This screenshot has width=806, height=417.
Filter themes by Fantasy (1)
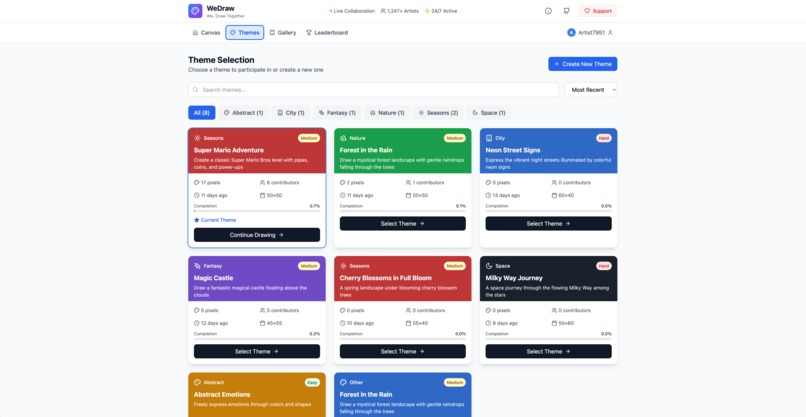337,113
